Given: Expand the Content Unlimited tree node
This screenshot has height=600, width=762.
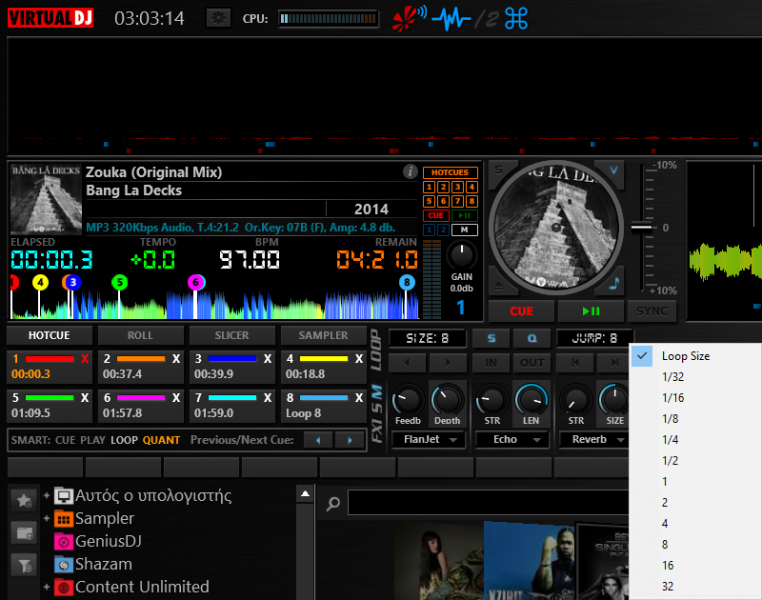Looking at the screenshot, I should 47,587.
